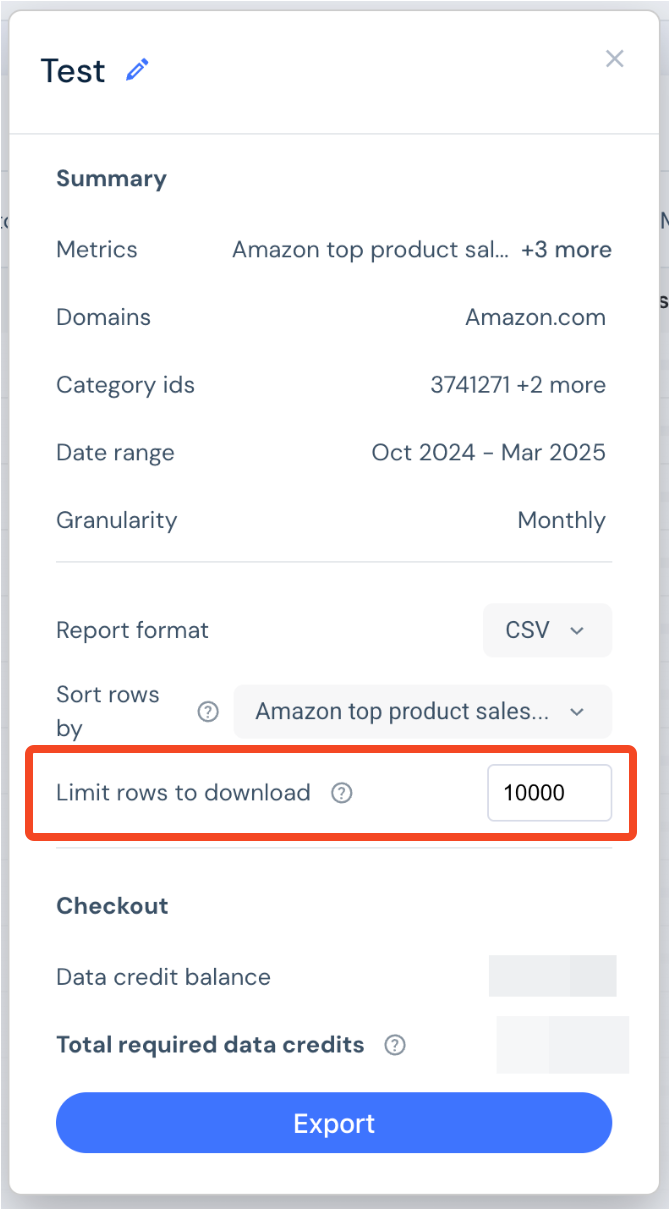Viewport: 670px width, 1212px height.
Task: Click the row limit field showing 10000
Action: click(549, 793)
